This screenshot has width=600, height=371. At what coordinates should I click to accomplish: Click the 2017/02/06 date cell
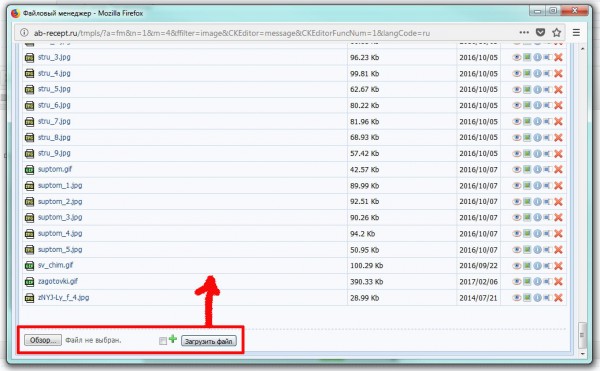(478, 282)
